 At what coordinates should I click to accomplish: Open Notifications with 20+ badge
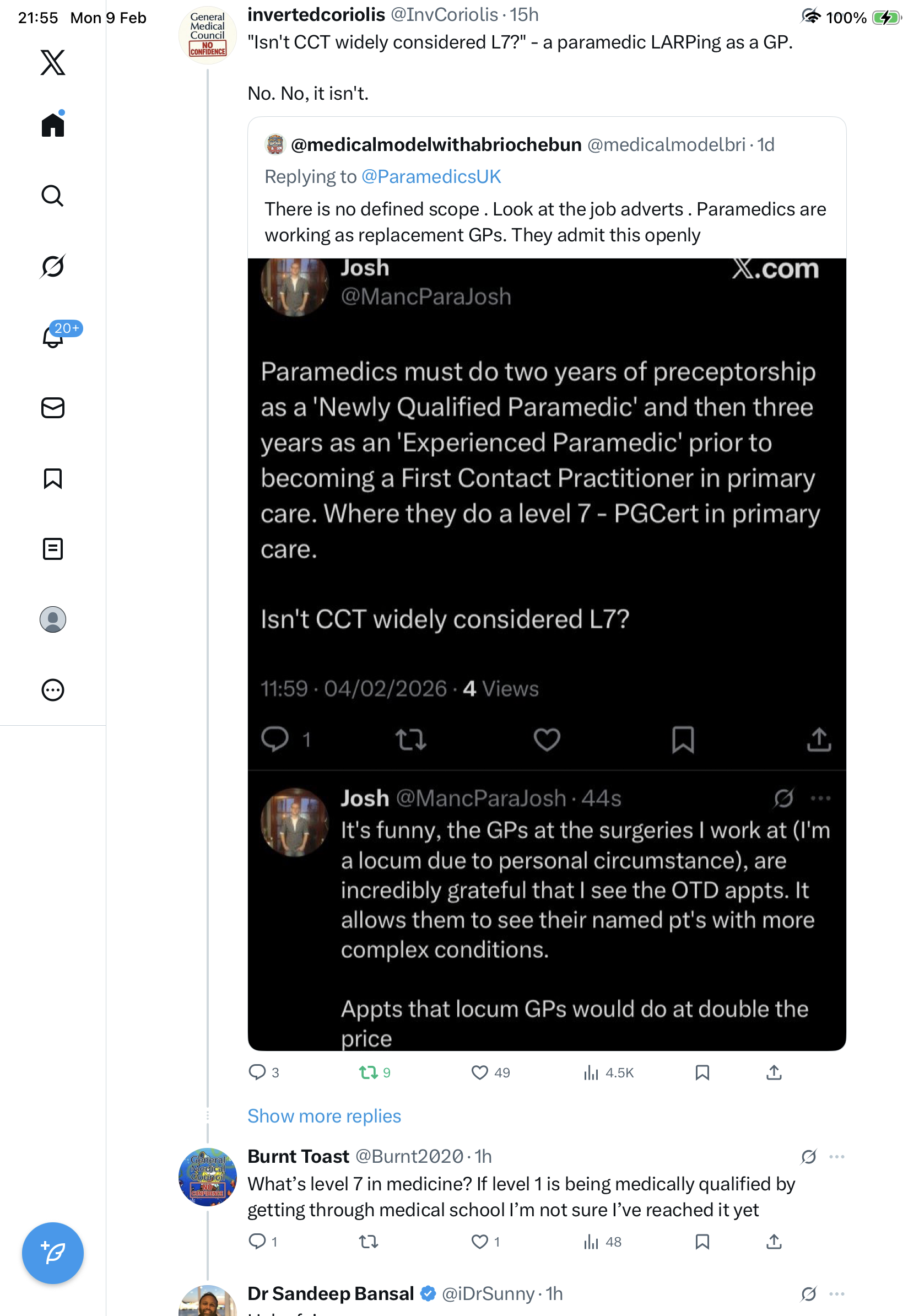tap(53, 337)
